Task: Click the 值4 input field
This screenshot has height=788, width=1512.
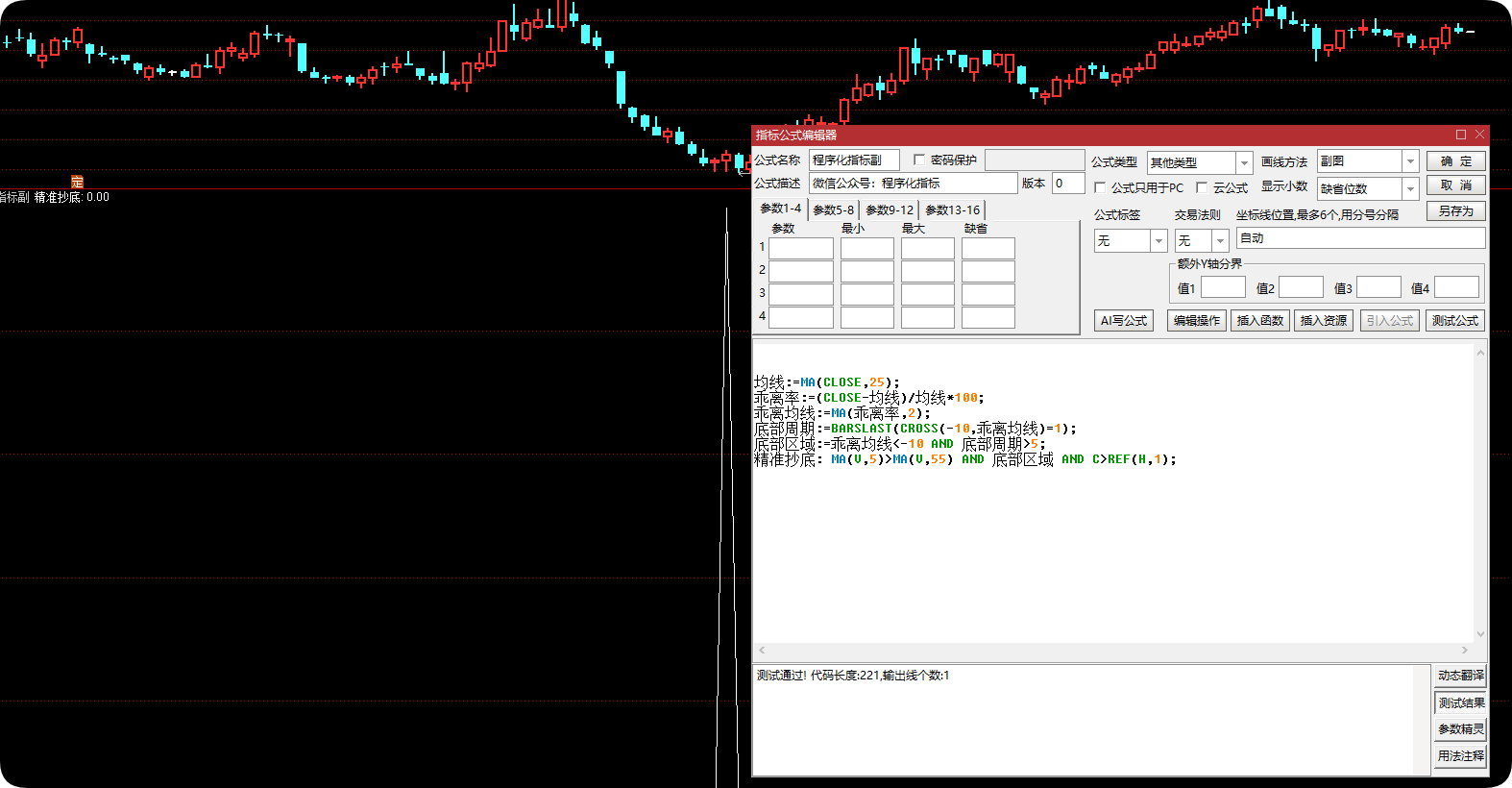Action: [x=1456, y=287]
